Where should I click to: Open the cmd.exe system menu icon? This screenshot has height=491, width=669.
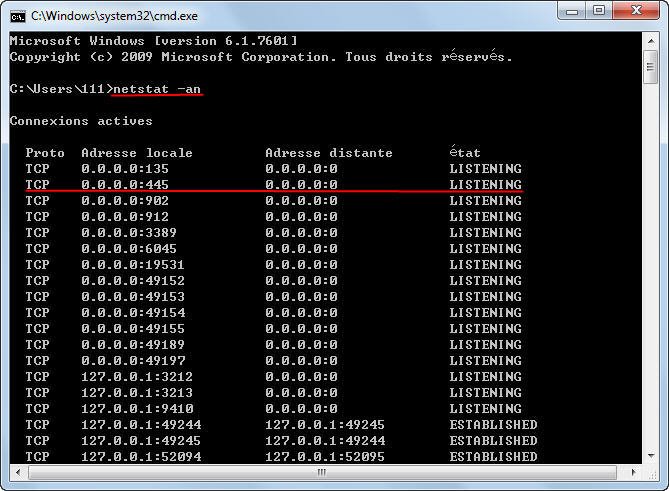point(17,16)
